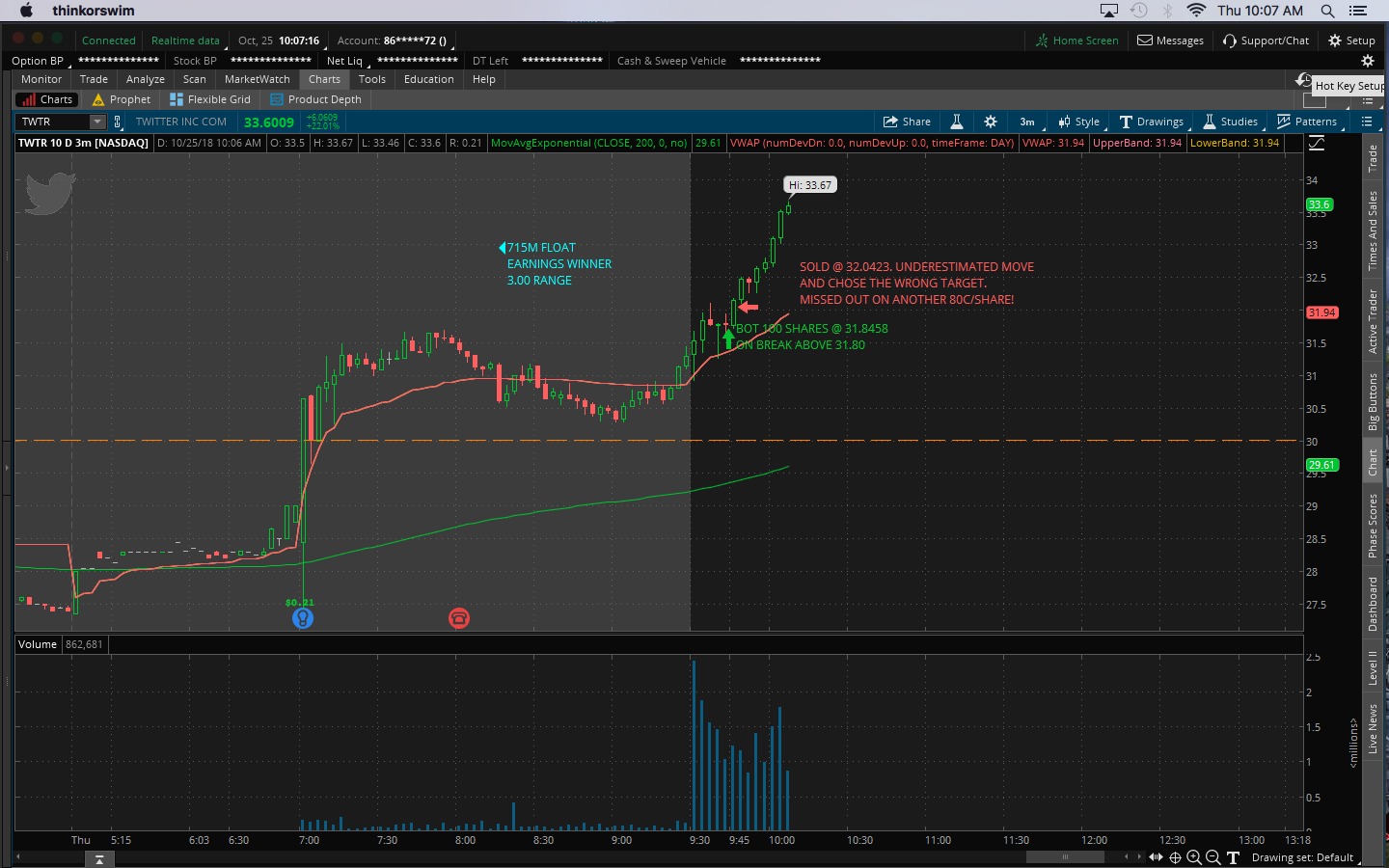Switch to the Charts sub-tab
Screen dimensions: 1389x868
click(46, 99)
